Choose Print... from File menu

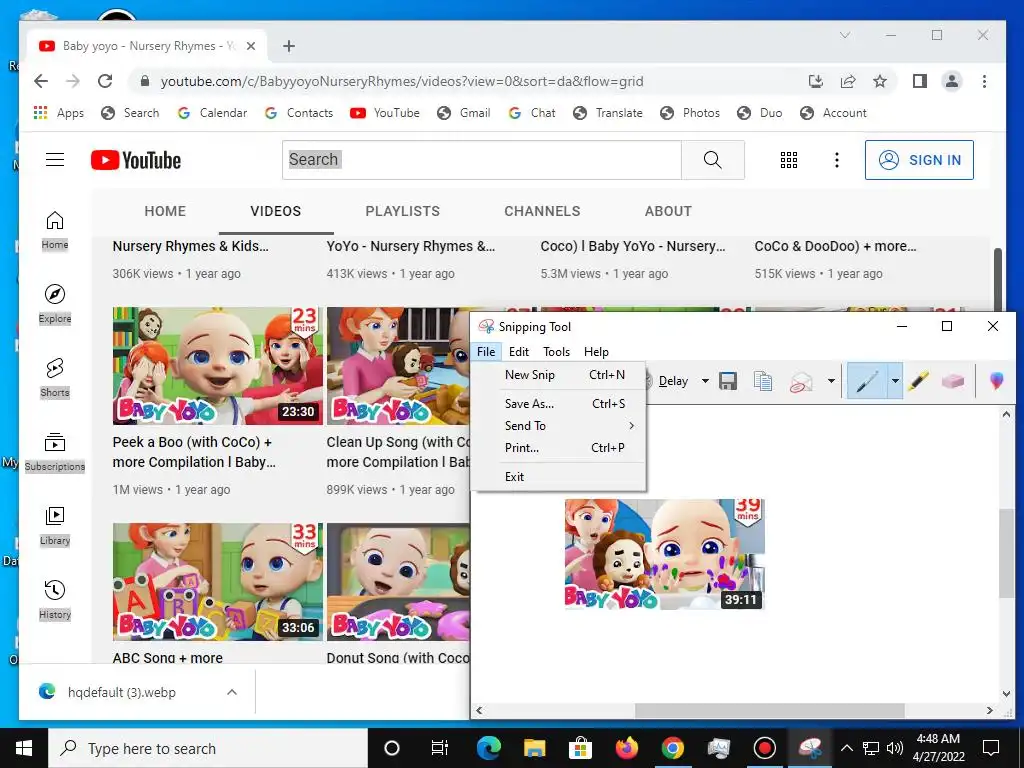click(558, 448)
